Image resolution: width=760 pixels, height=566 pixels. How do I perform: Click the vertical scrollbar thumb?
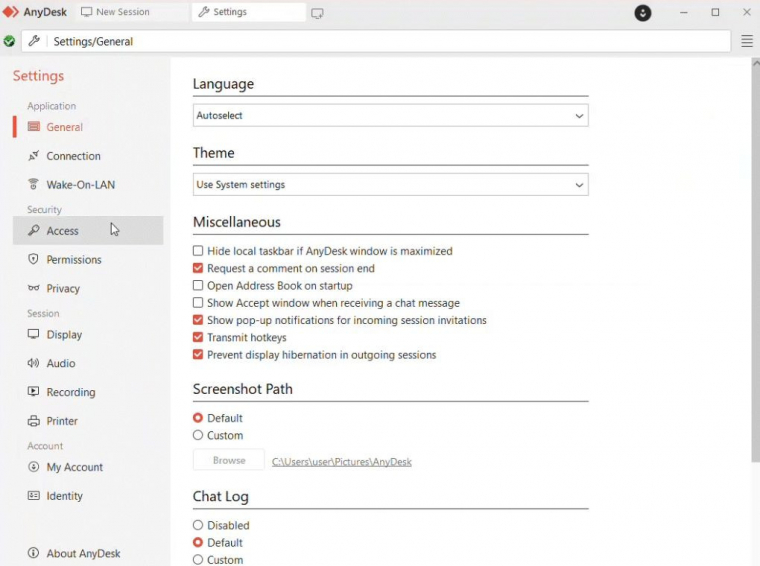[756, 264]
